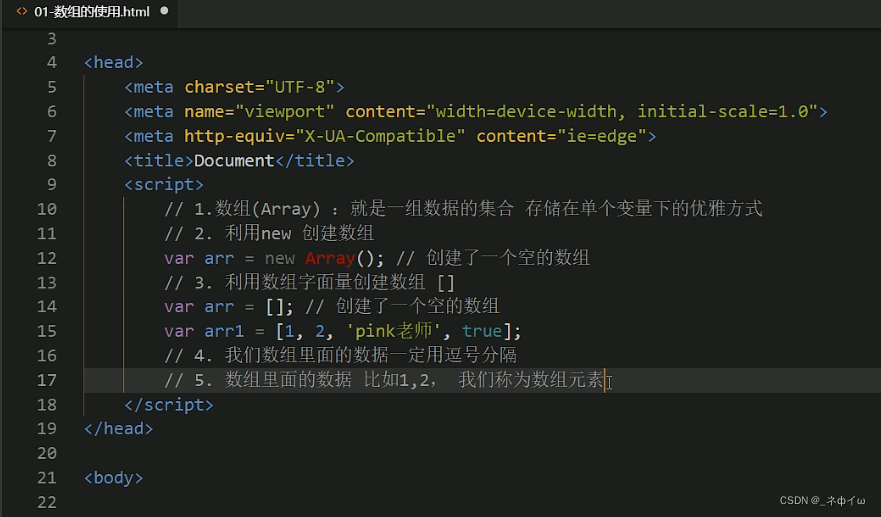Click the closing </head> tag
The image size is (881, 517).
(119, 429)
